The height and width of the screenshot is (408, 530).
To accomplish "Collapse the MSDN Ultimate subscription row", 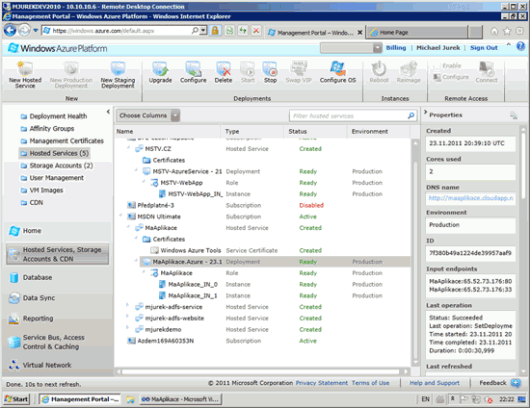I will (x=121, y=215).
